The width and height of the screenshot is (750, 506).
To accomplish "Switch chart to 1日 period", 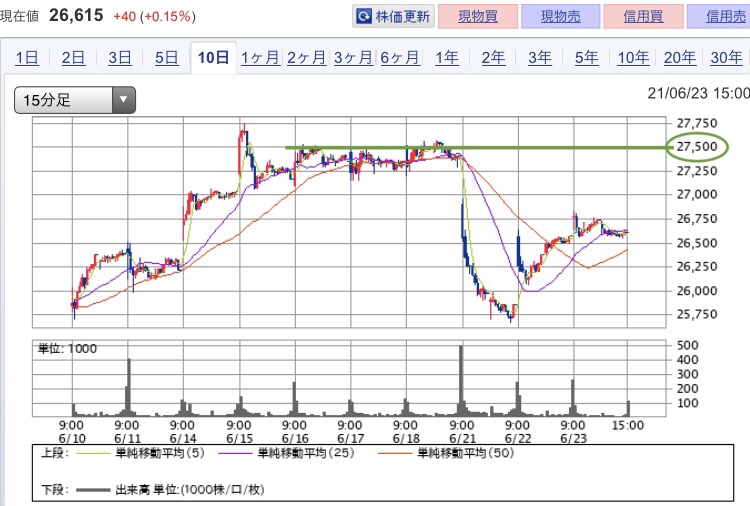I will click(27, 58).
